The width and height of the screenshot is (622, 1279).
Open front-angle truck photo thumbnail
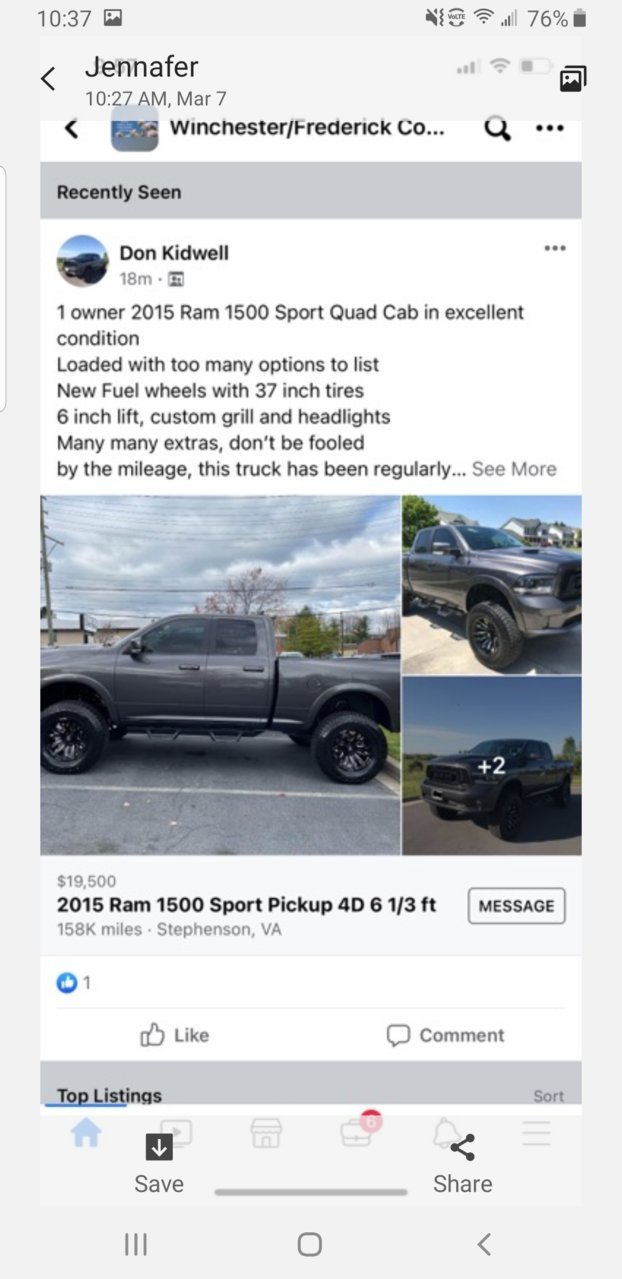(492, 585)
